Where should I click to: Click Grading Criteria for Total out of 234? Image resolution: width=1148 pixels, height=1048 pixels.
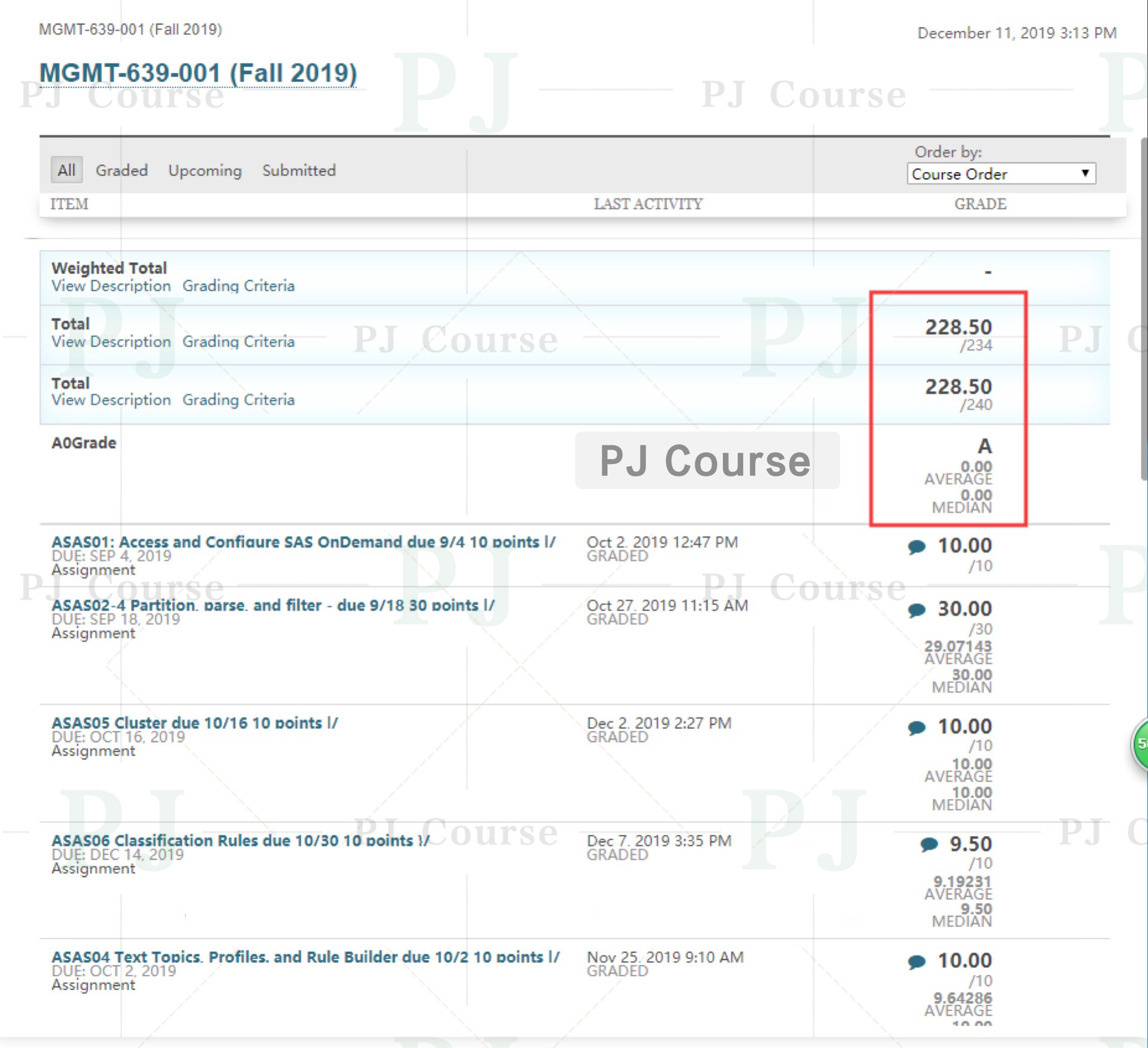coord(239,341)
